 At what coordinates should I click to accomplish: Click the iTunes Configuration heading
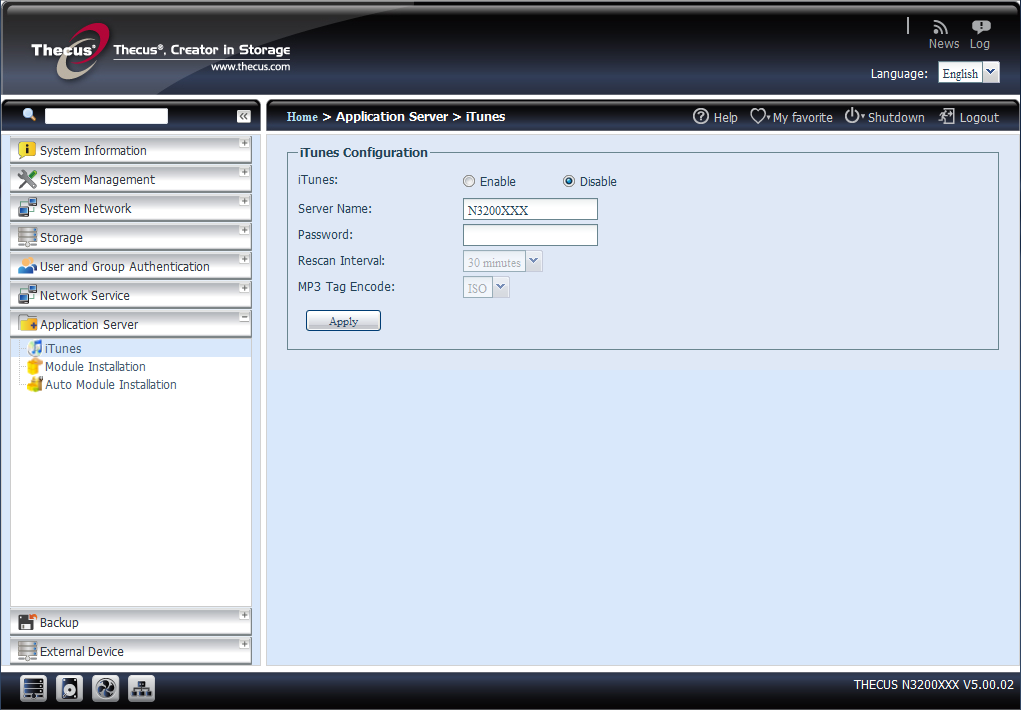(363, 152)
